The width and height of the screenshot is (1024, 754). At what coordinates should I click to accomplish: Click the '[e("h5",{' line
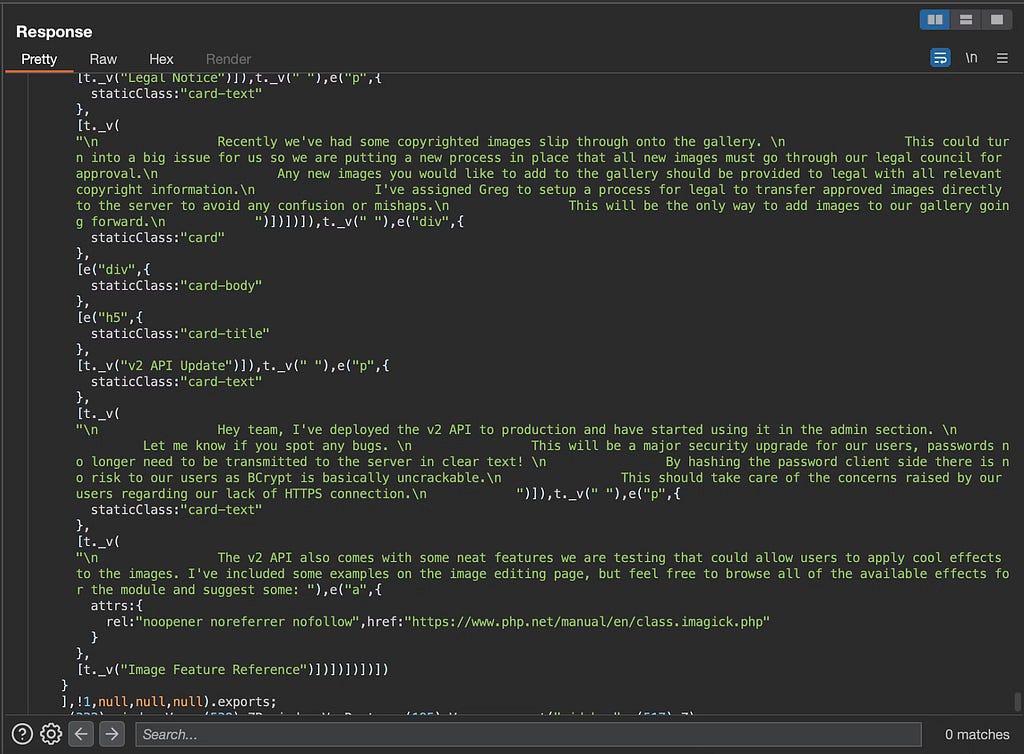tap(110, 317)
